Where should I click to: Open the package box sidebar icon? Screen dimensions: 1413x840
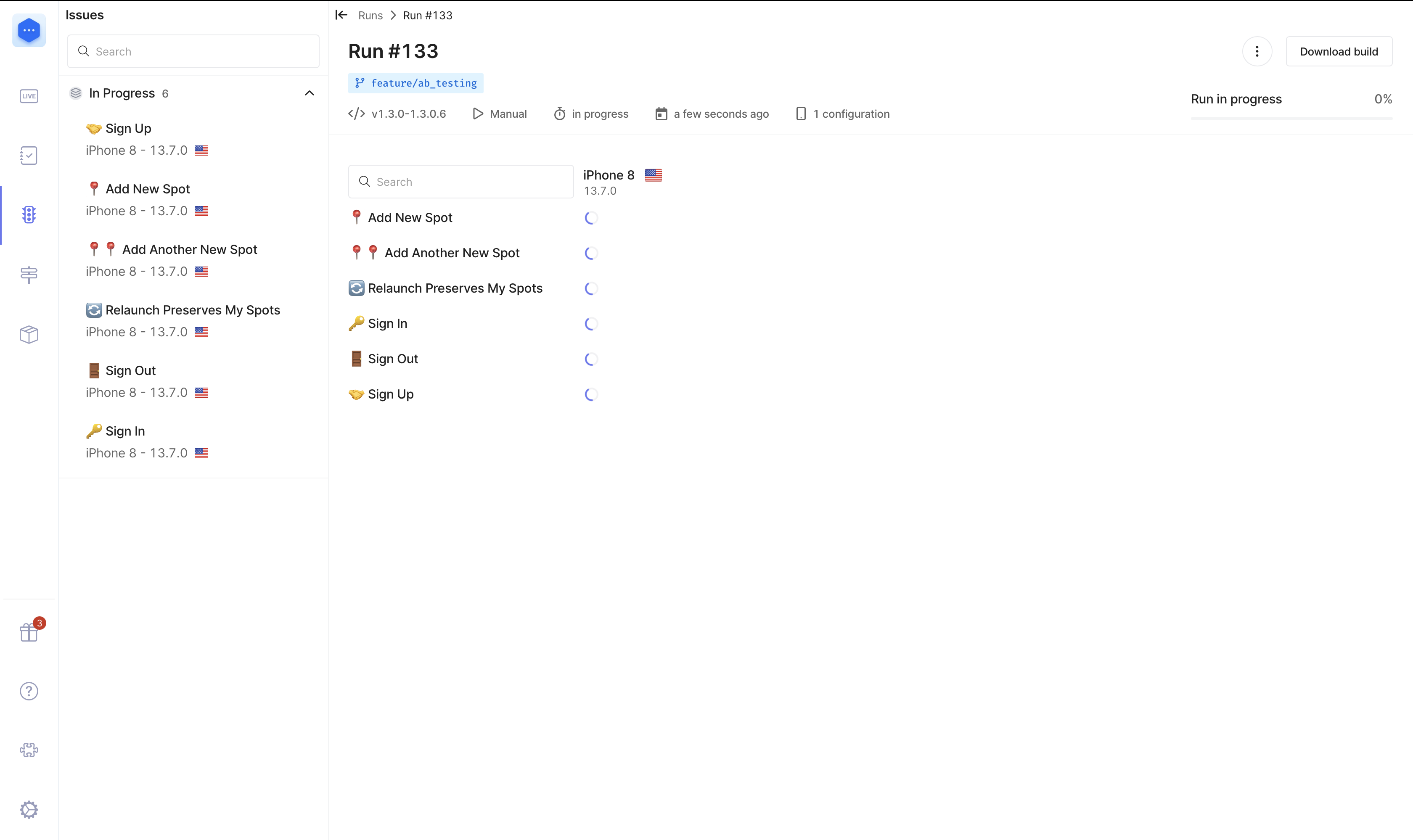(29, 334)
